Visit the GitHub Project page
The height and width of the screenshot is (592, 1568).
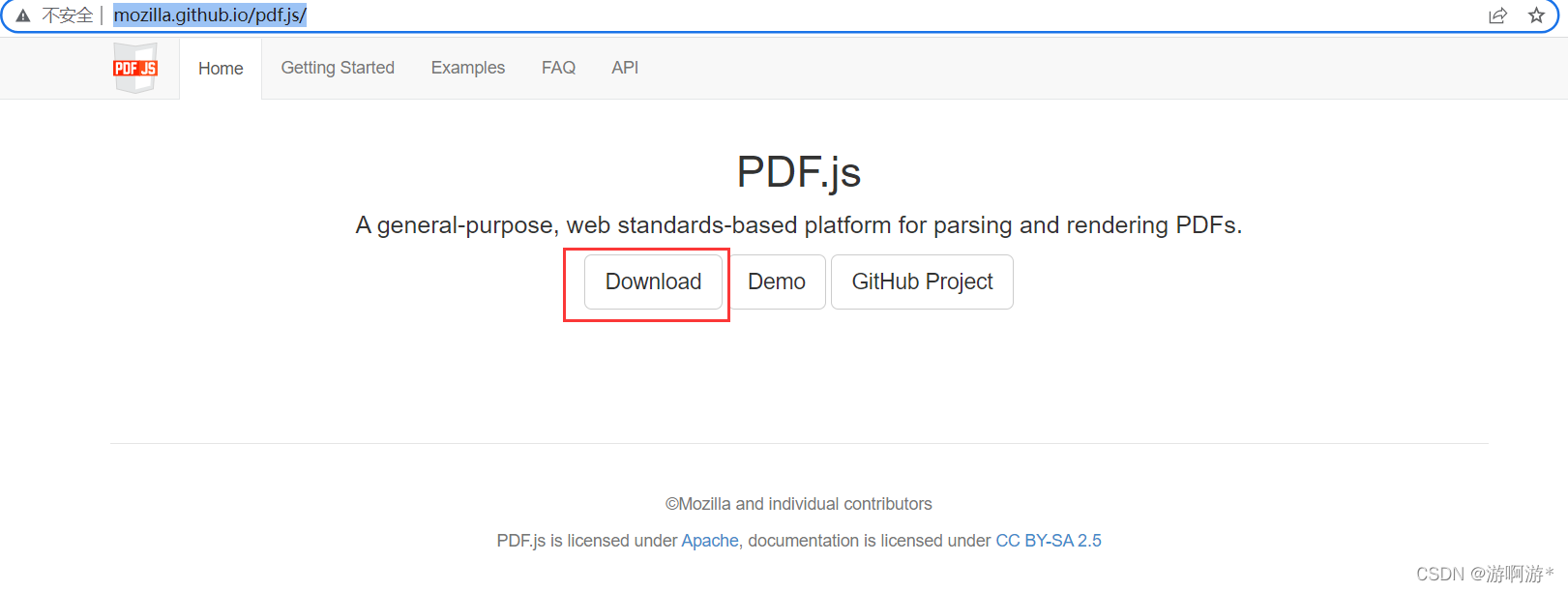point(921,281)
